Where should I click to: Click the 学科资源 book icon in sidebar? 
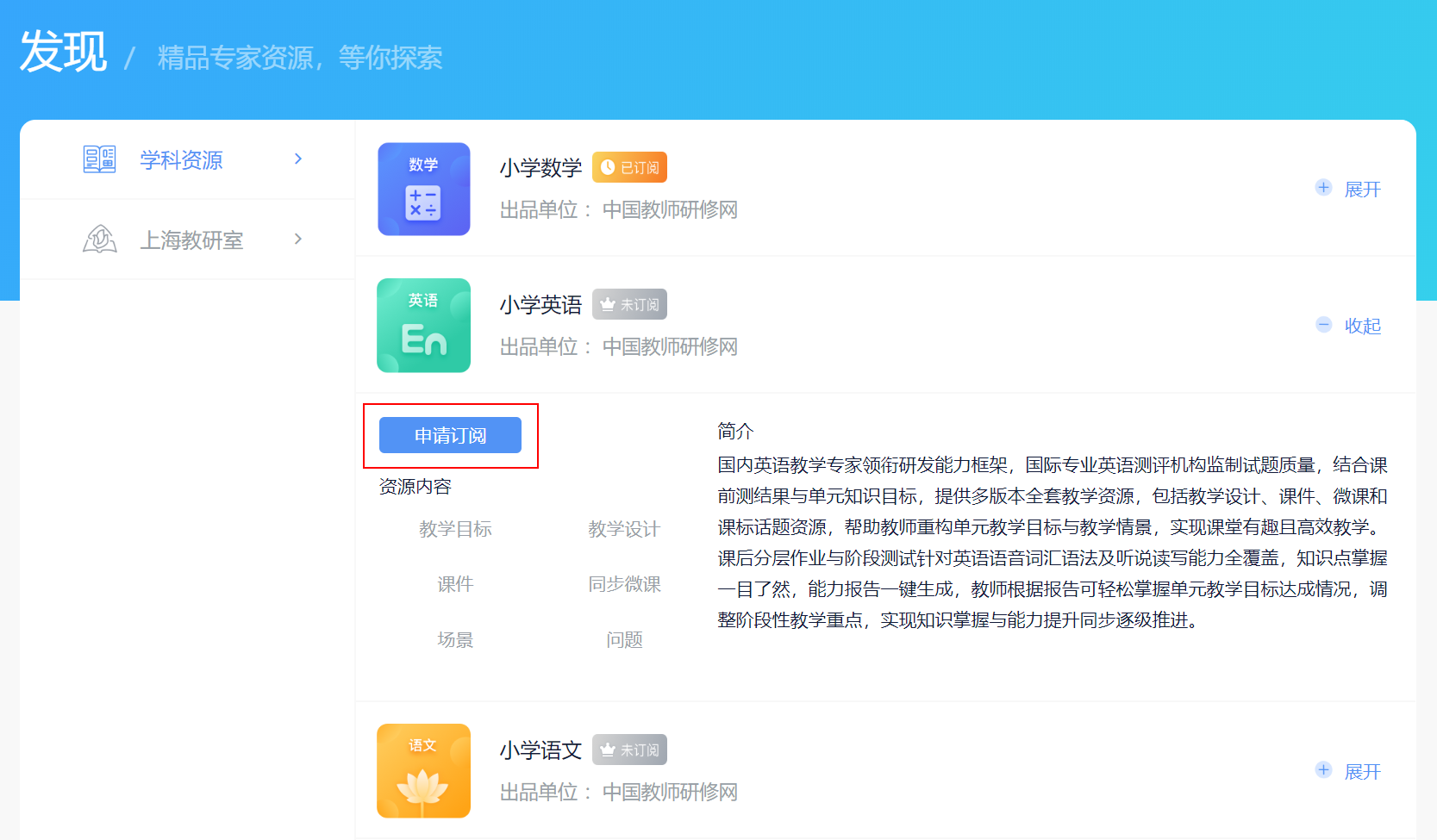tap(99, 159)
